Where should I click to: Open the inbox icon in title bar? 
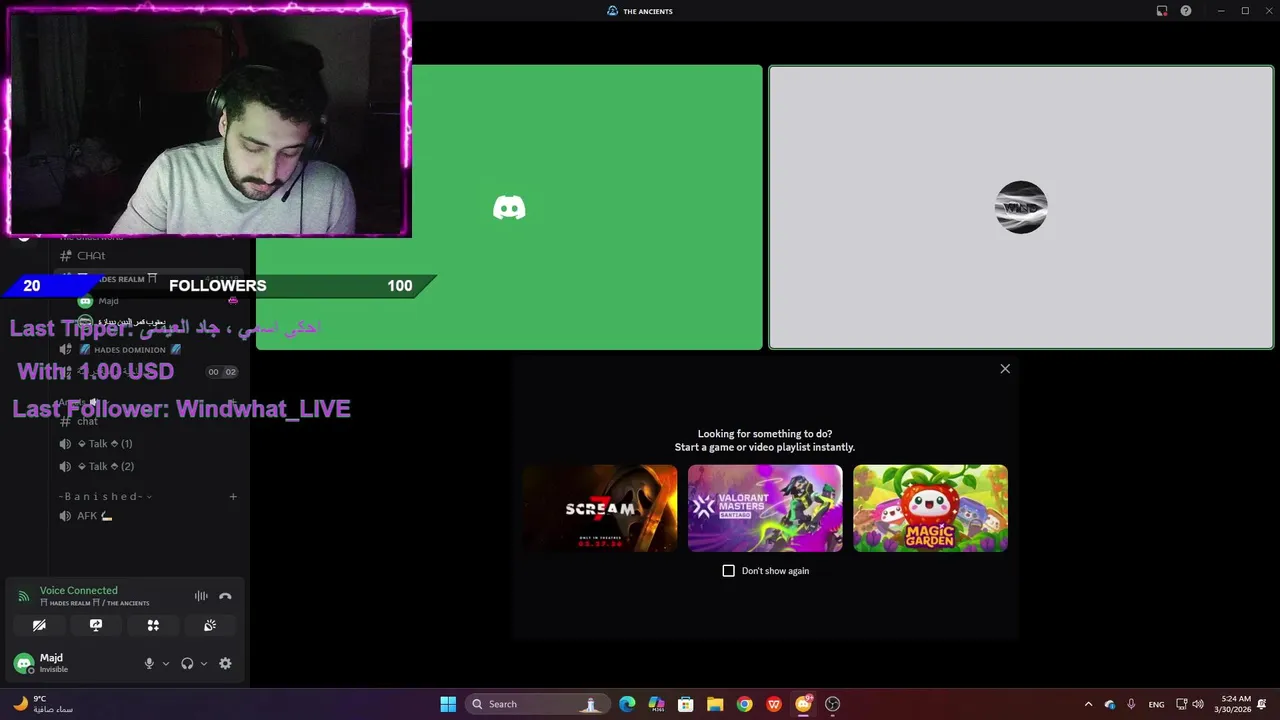(x=1162, y=11)
